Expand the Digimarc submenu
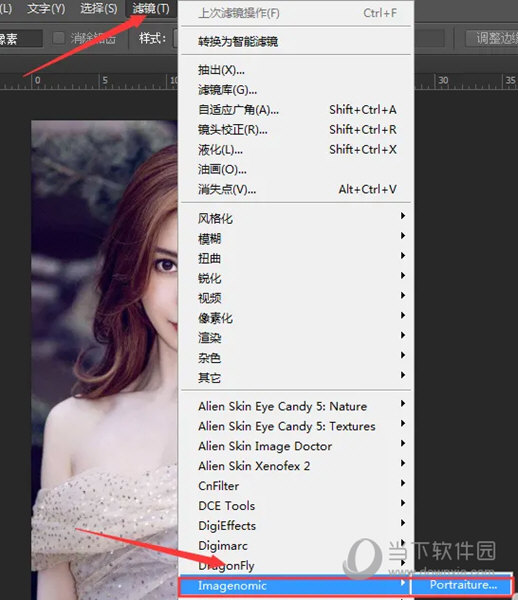Screen dimensions: 518x600 (295, 545)
